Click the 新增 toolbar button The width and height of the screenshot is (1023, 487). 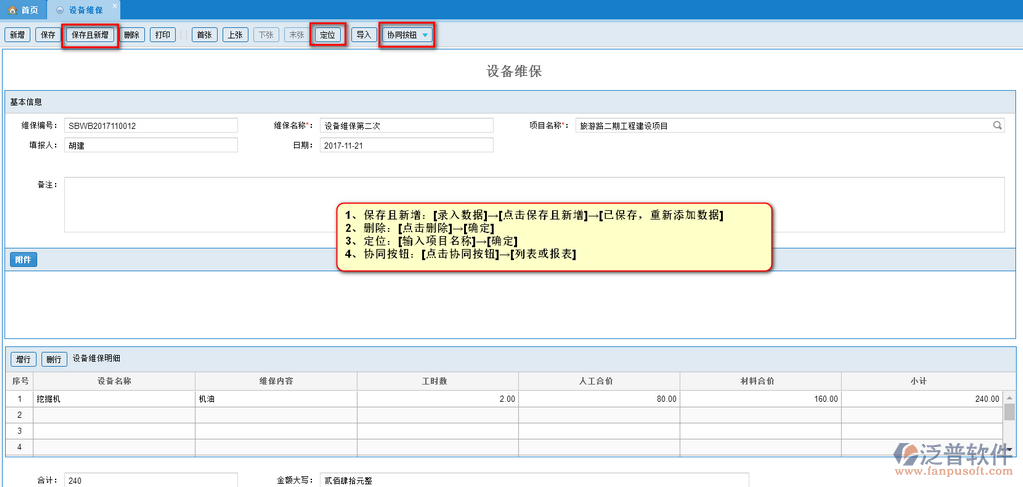17,35
